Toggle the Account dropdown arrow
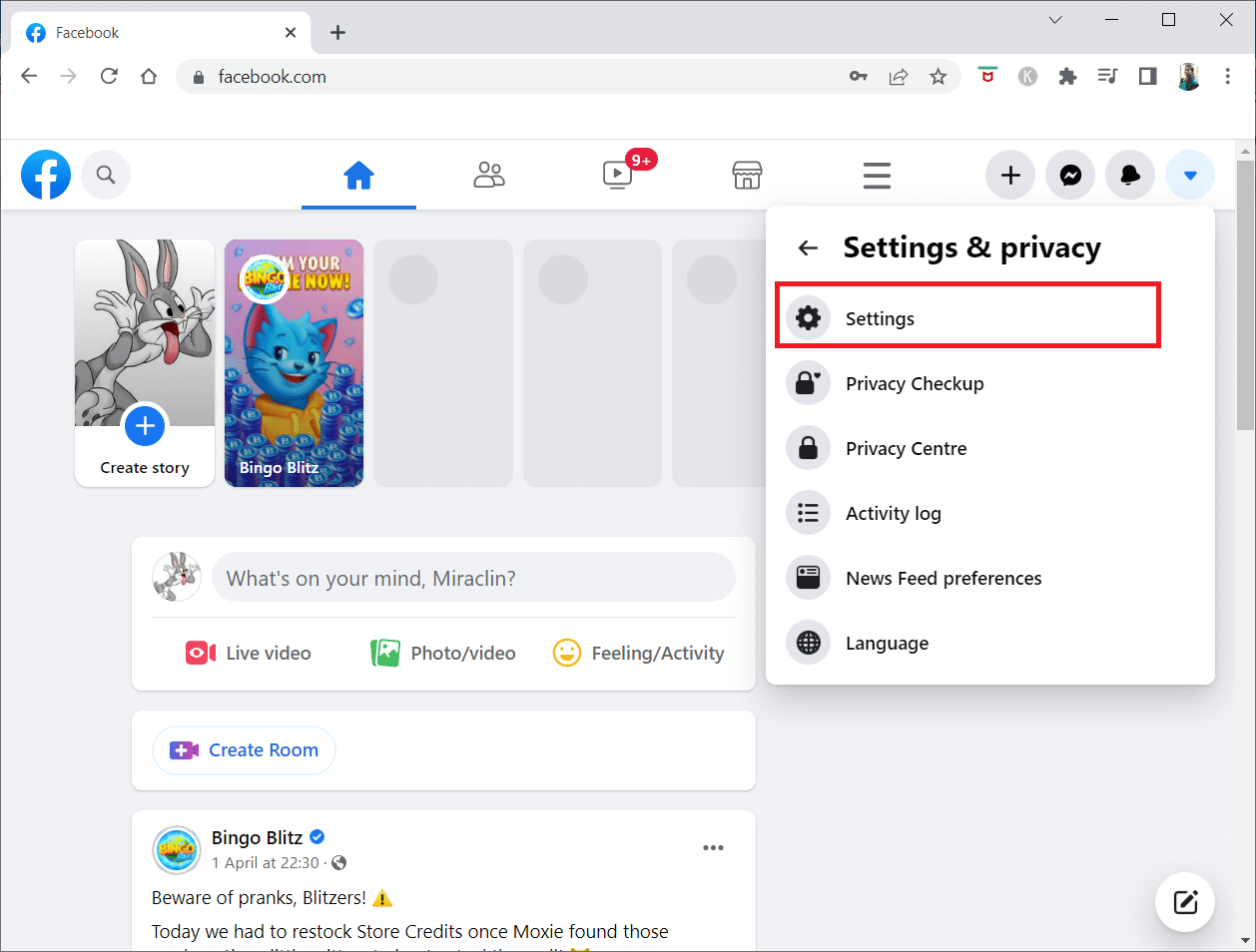This screenshot has height=952, width=1256. (1190, 176)
